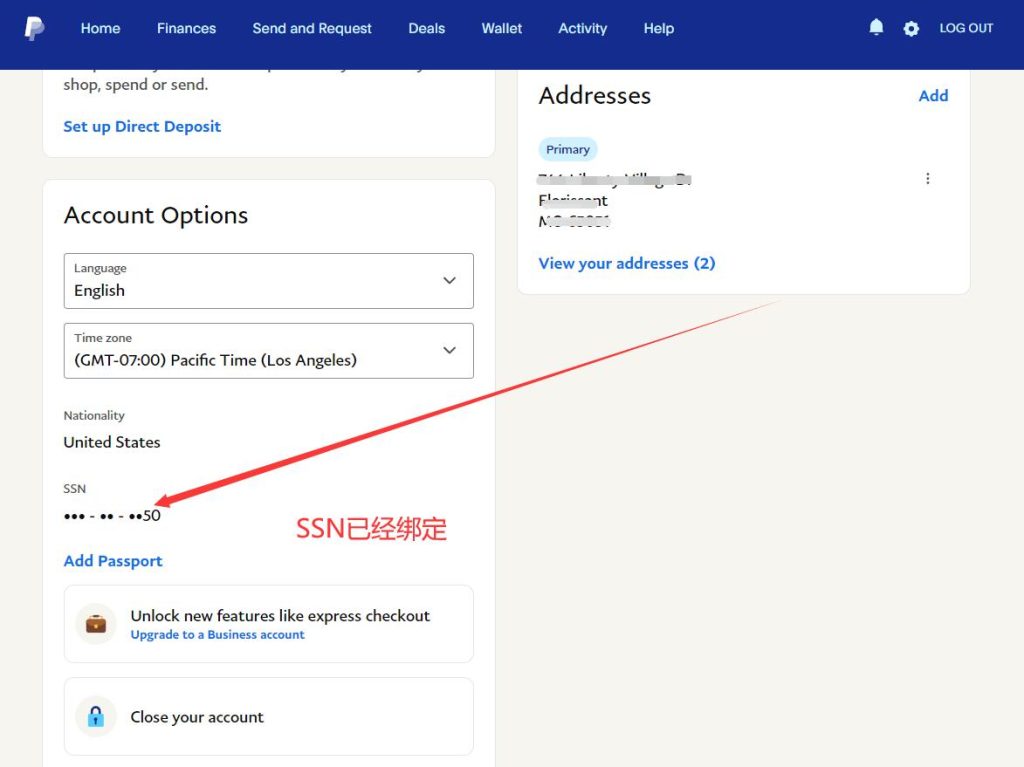Click Unlock new features like express checkout

(280, 615)
